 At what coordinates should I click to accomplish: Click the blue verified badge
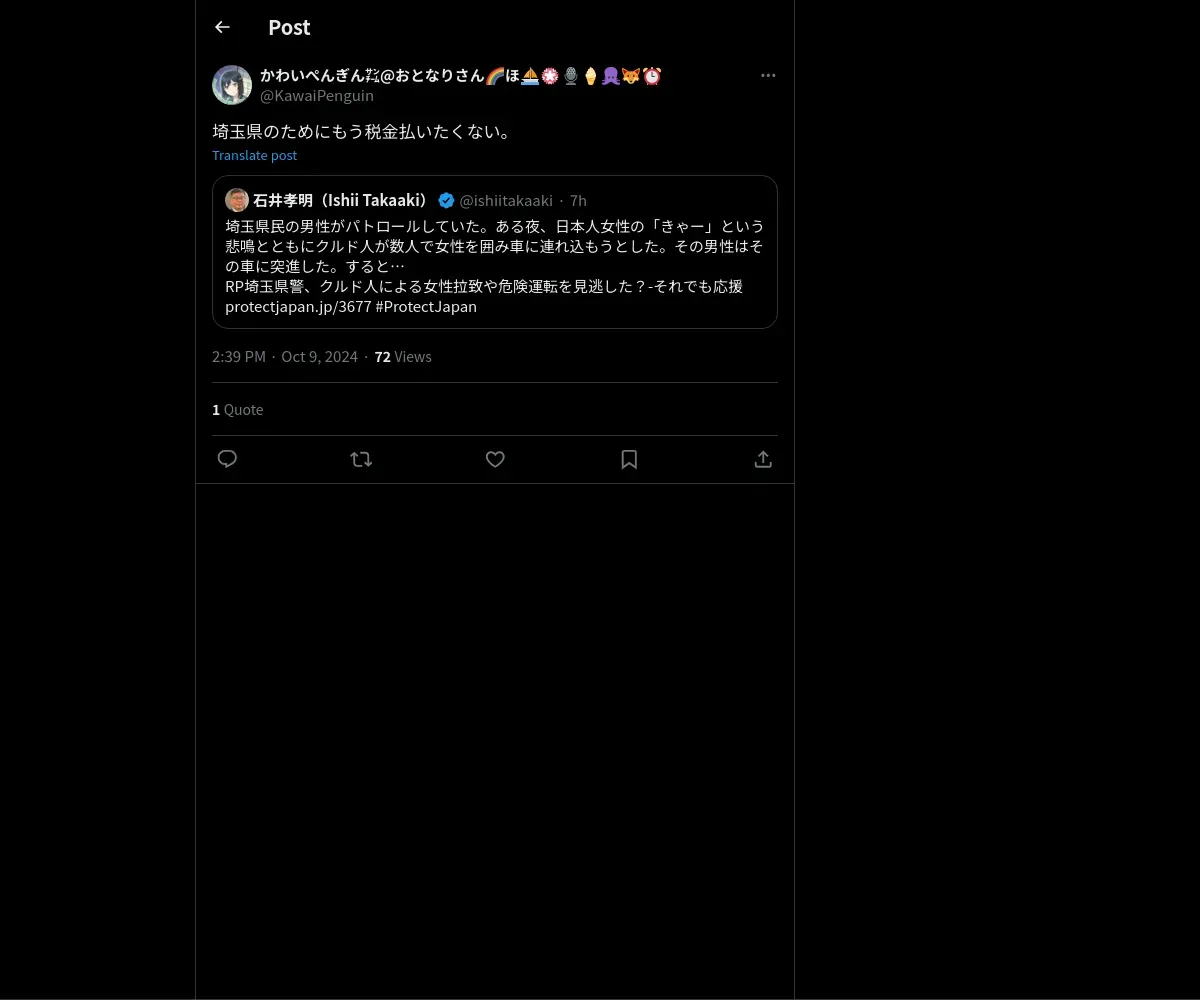(446, 200)
